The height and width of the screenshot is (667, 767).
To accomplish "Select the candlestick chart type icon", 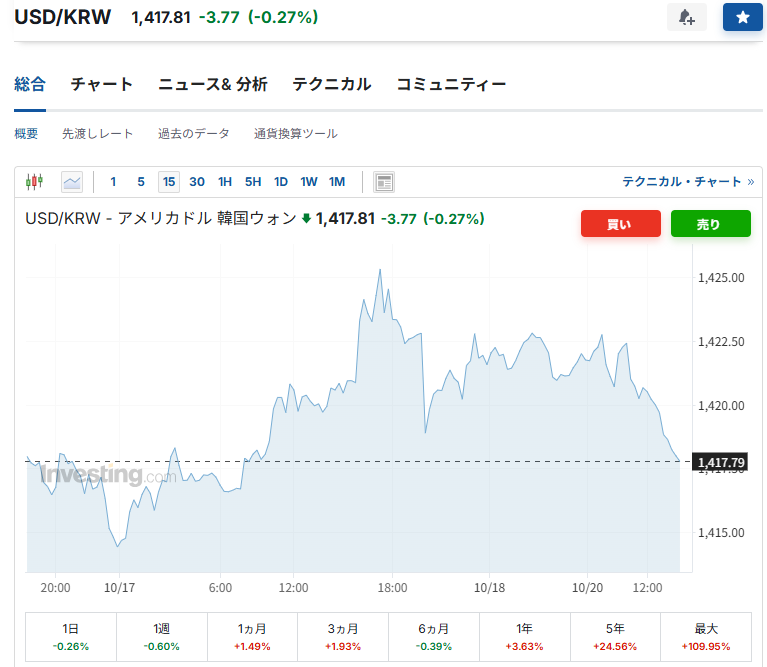I will [x=35, y=181].
